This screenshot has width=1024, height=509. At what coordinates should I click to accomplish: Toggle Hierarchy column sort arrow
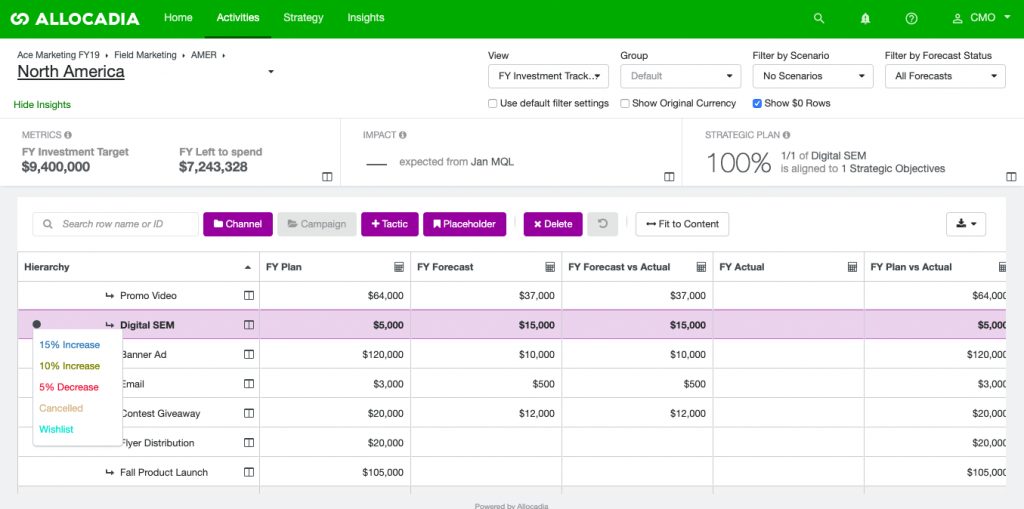[248, 267]
